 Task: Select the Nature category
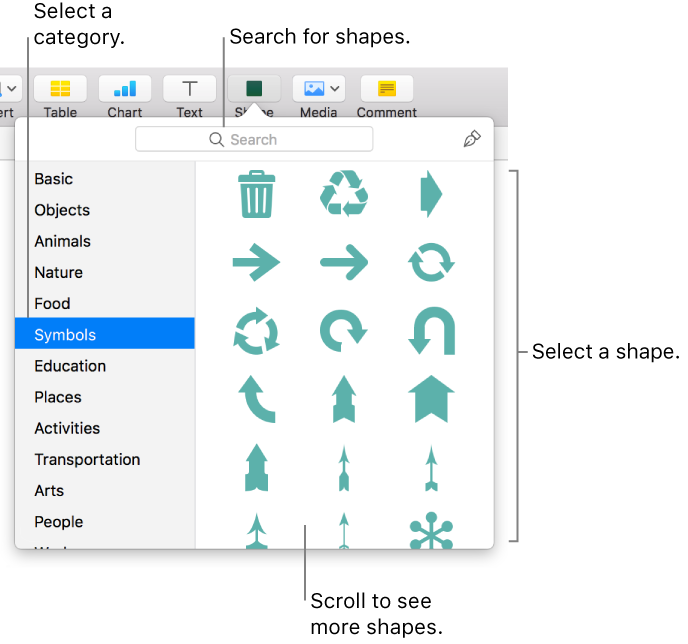(x=105, y=272)
